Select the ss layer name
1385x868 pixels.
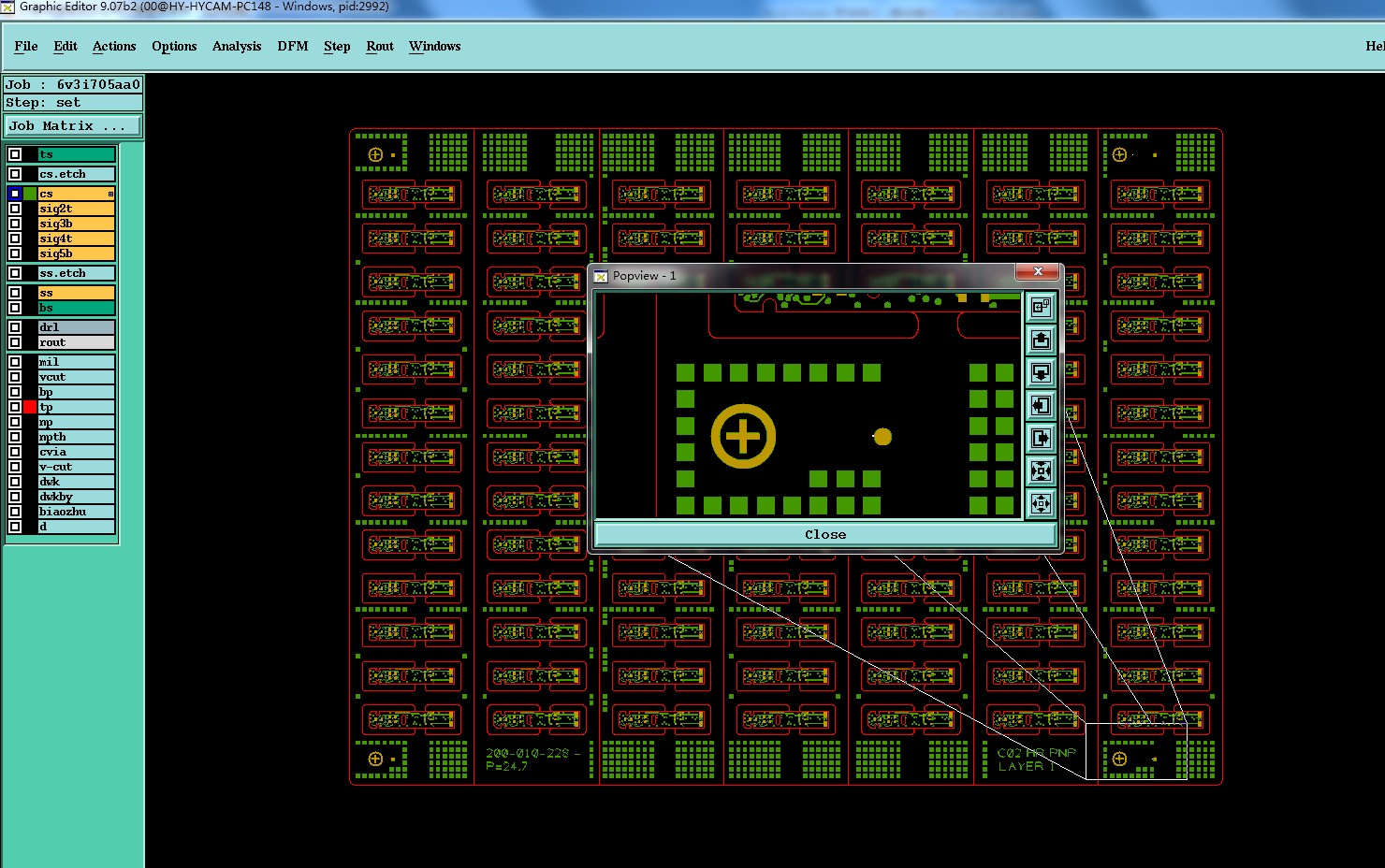[x=77, y=293]
